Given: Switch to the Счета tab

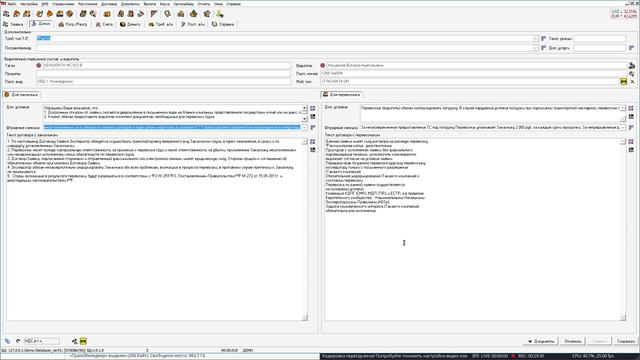Looking at the screenshot, I should pos(104,24).
